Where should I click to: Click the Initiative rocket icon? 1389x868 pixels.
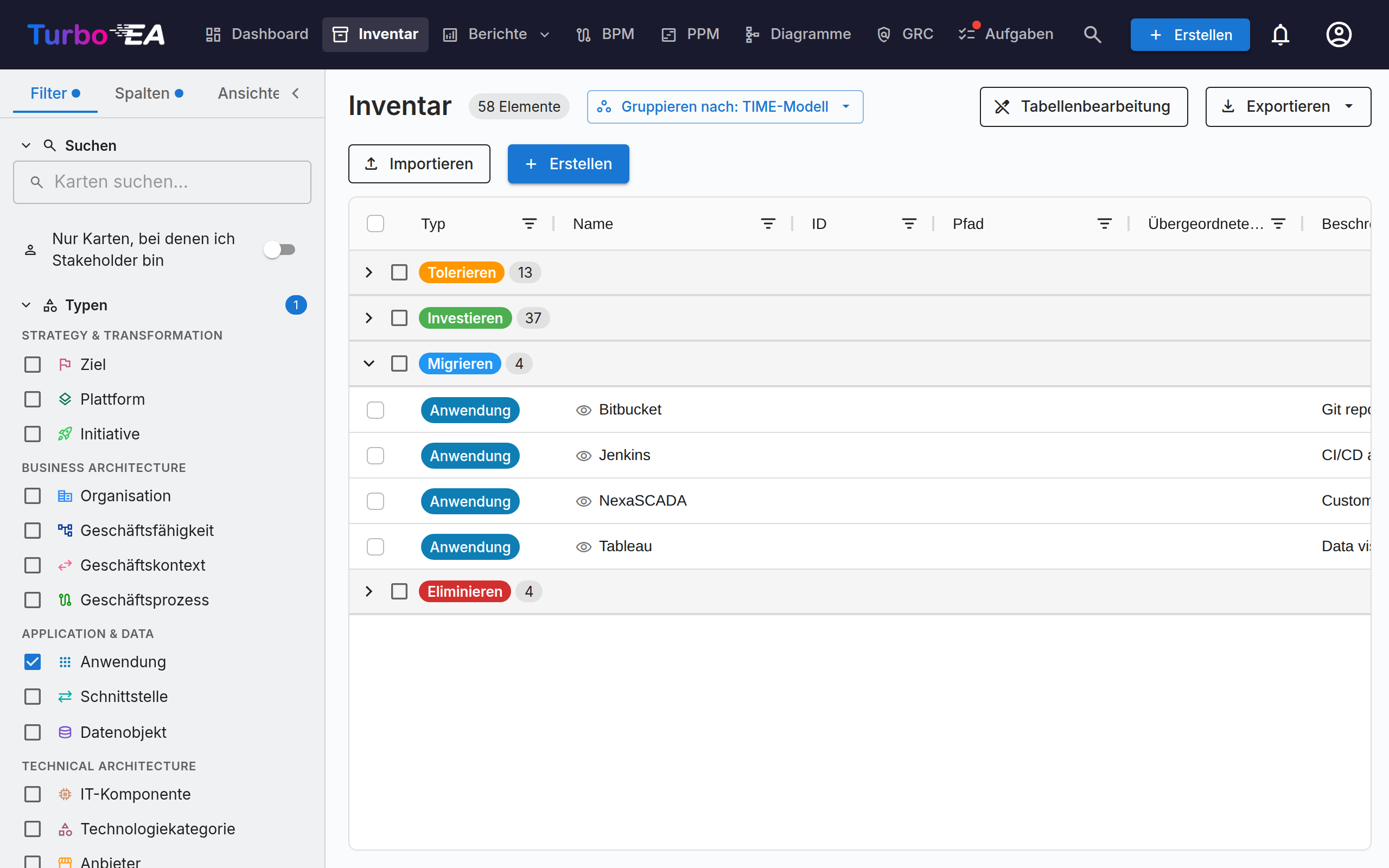65,434
